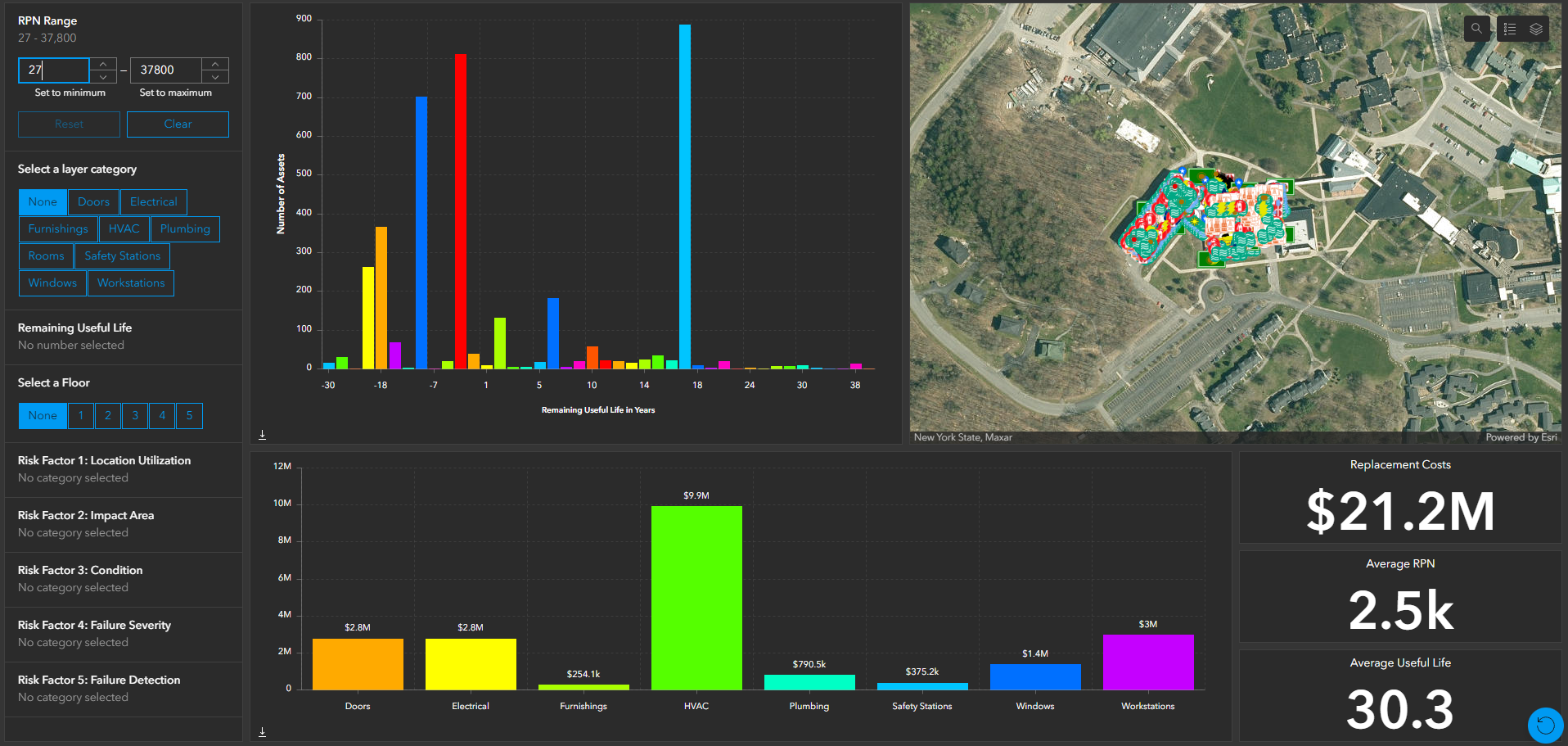
Task: Click the refresh icon near Average Useful Life
Action: coord(1545,725)
